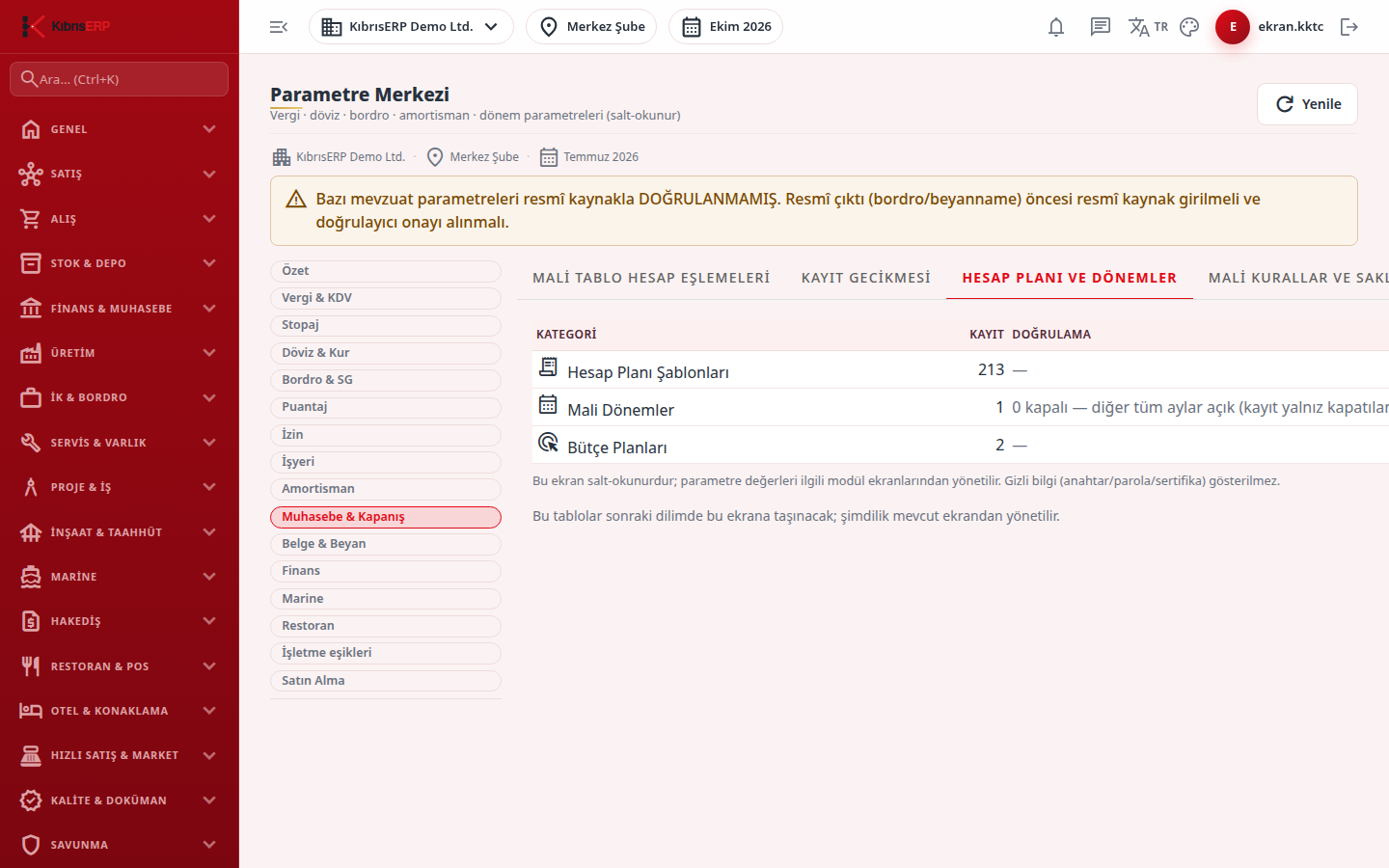The height and width of the screenshot is (868, 1389).
Task: Open the Ekim 2026 period selector
Action: click(x=725, y=27)
